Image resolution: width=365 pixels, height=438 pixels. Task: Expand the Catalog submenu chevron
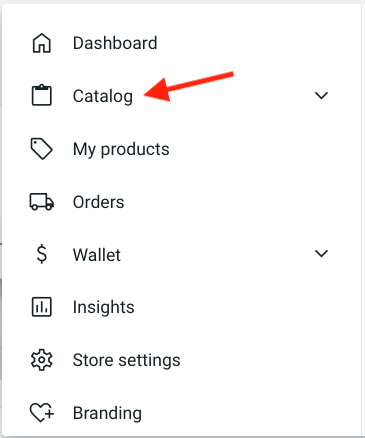pyautogui.click(x=321, y=96)
